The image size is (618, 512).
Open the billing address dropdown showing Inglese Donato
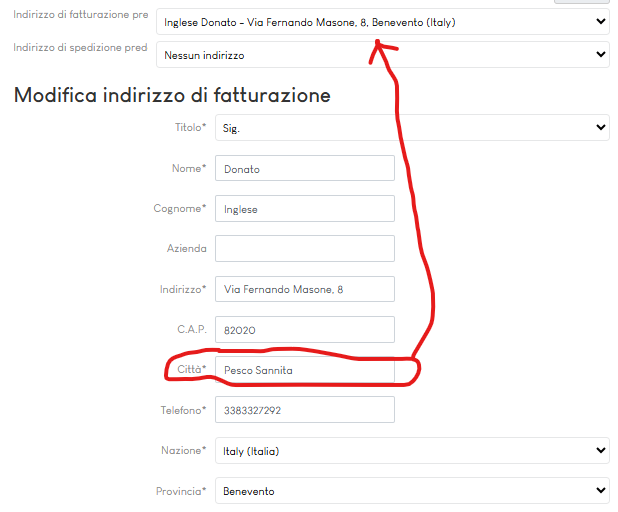(x=382, y=21)
